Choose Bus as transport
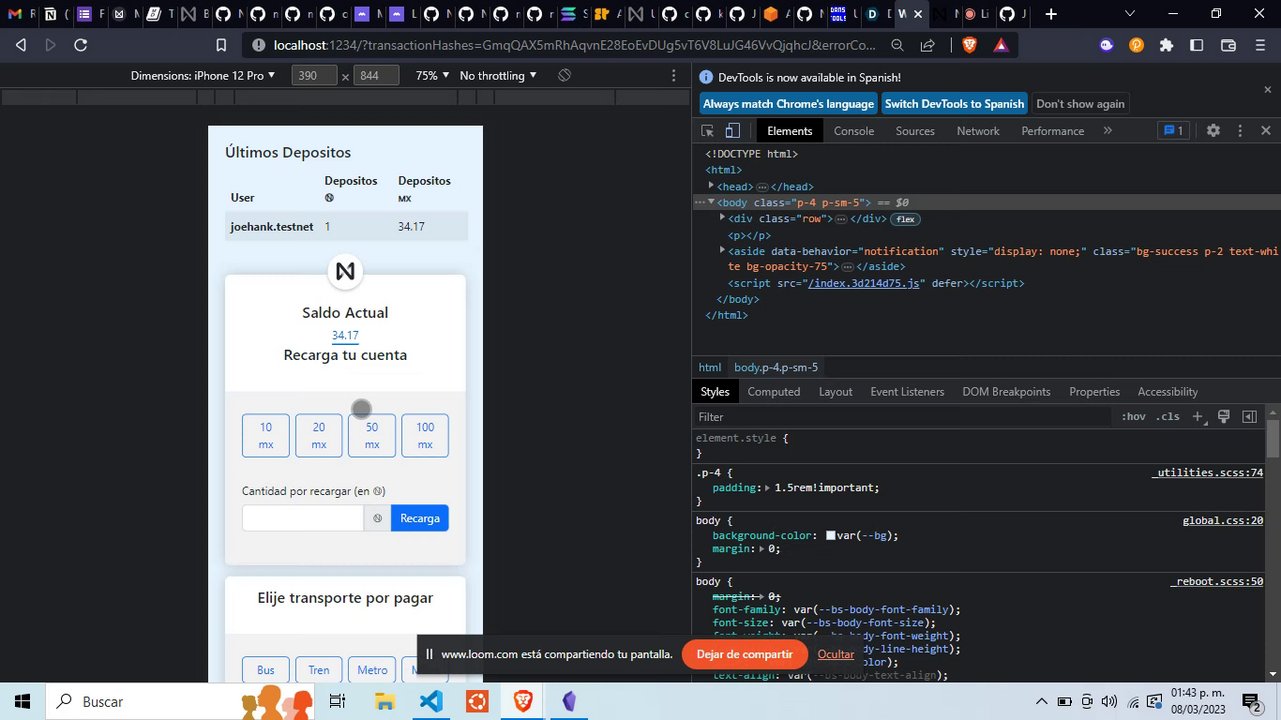1281x720 pixels. 266,670
